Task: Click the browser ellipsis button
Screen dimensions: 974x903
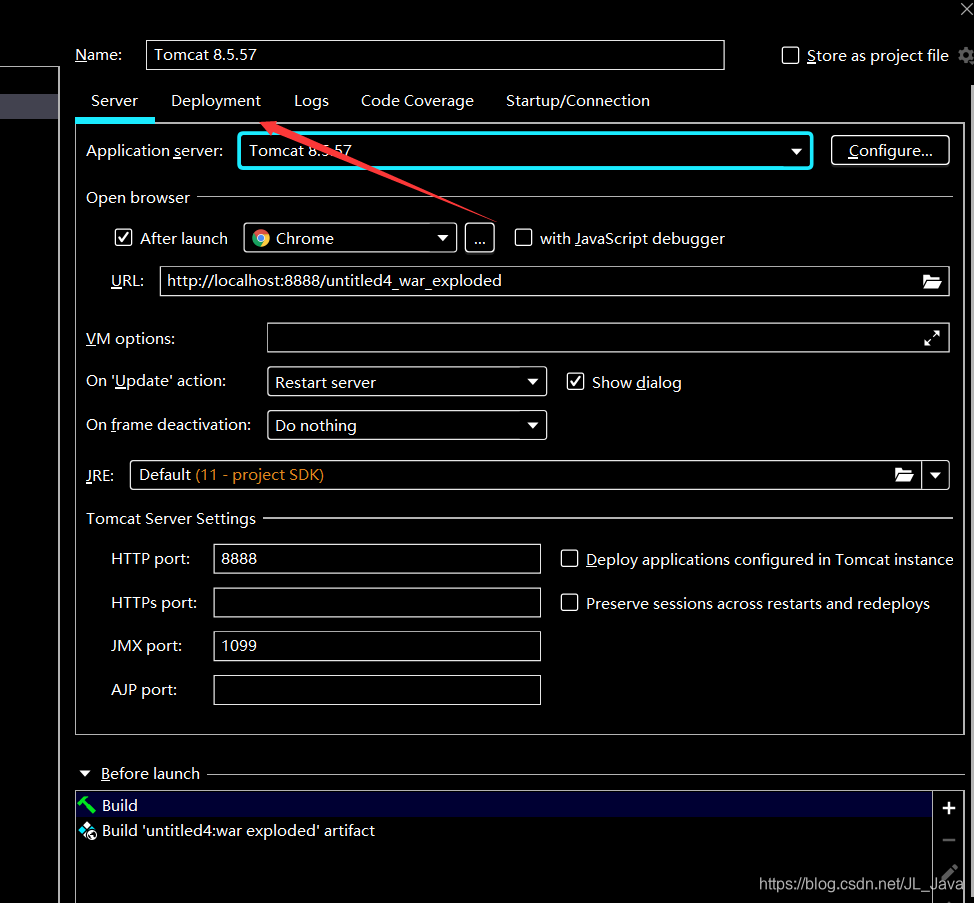Action: [480, 238]
